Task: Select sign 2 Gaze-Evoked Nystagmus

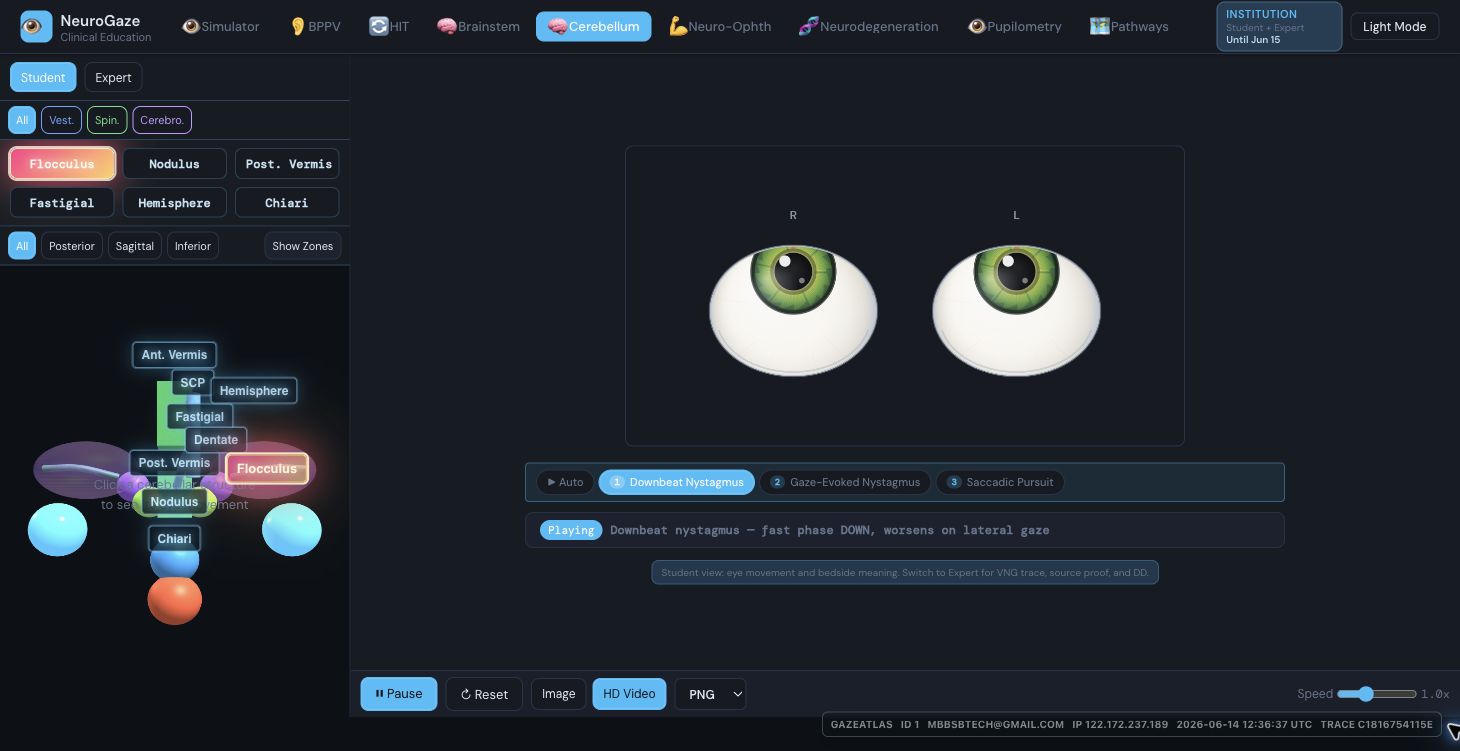Action: pyautogui.click(x=846, y=482)
